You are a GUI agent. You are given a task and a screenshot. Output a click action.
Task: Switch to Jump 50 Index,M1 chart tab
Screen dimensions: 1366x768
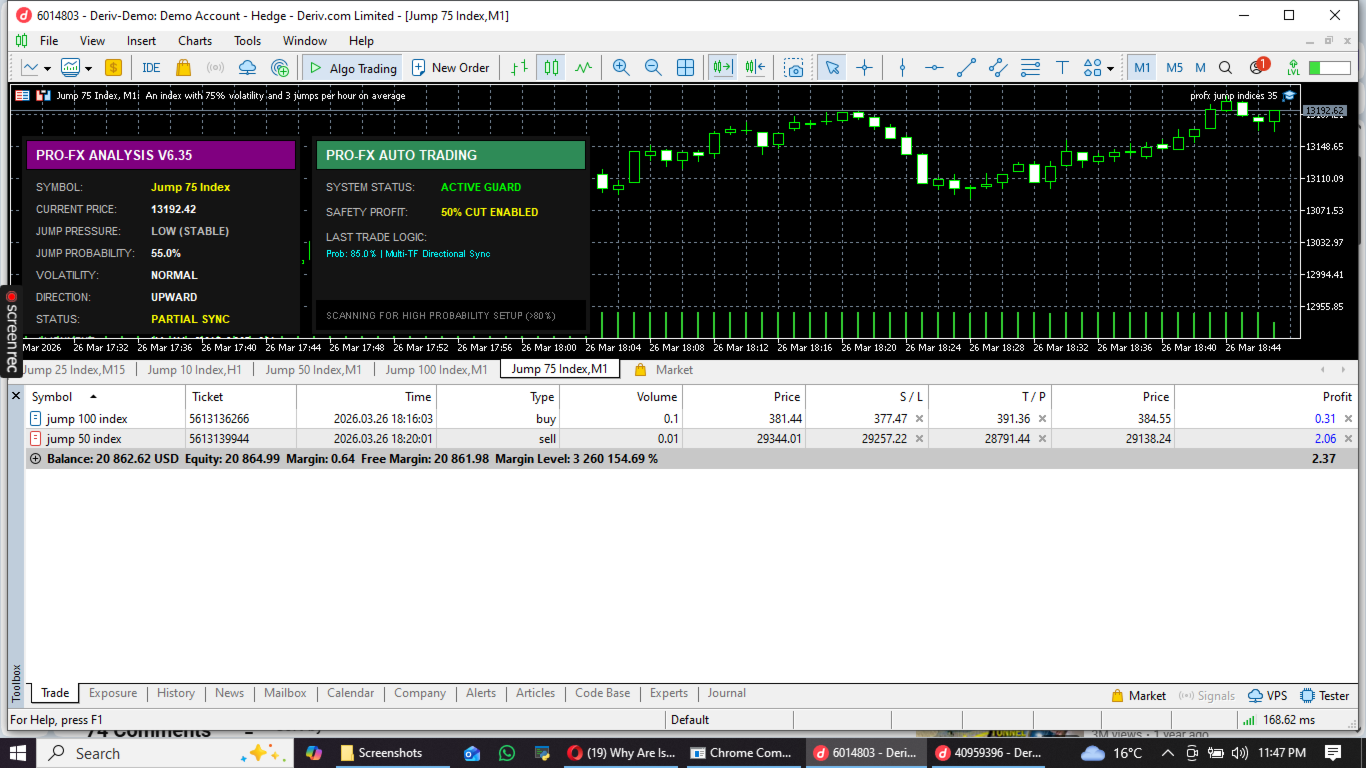click(x=313, y=370)
